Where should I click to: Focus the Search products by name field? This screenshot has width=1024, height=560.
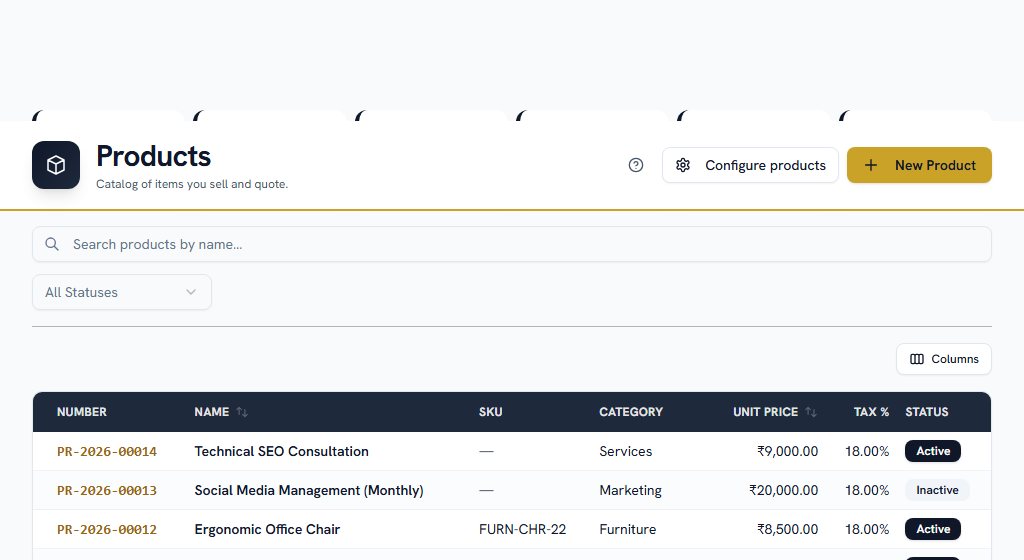click(x=512, y=244)
